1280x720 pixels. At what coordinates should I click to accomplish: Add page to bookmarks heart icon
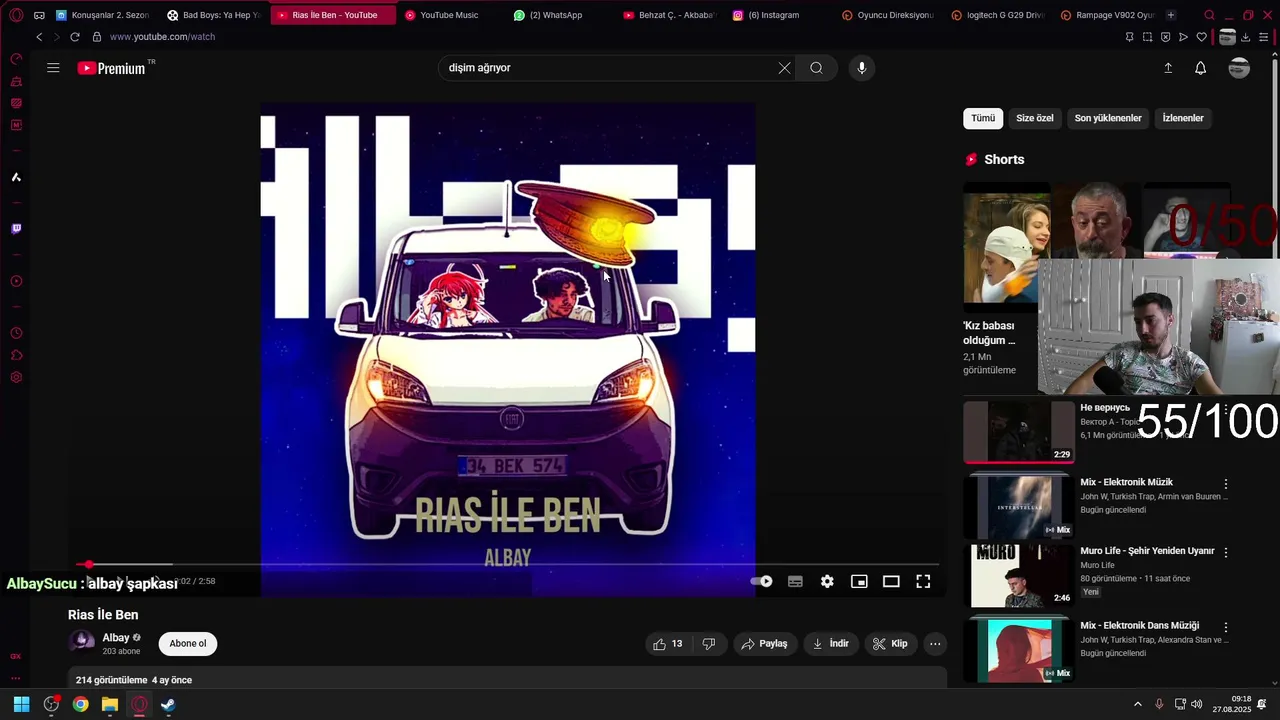1201,37
